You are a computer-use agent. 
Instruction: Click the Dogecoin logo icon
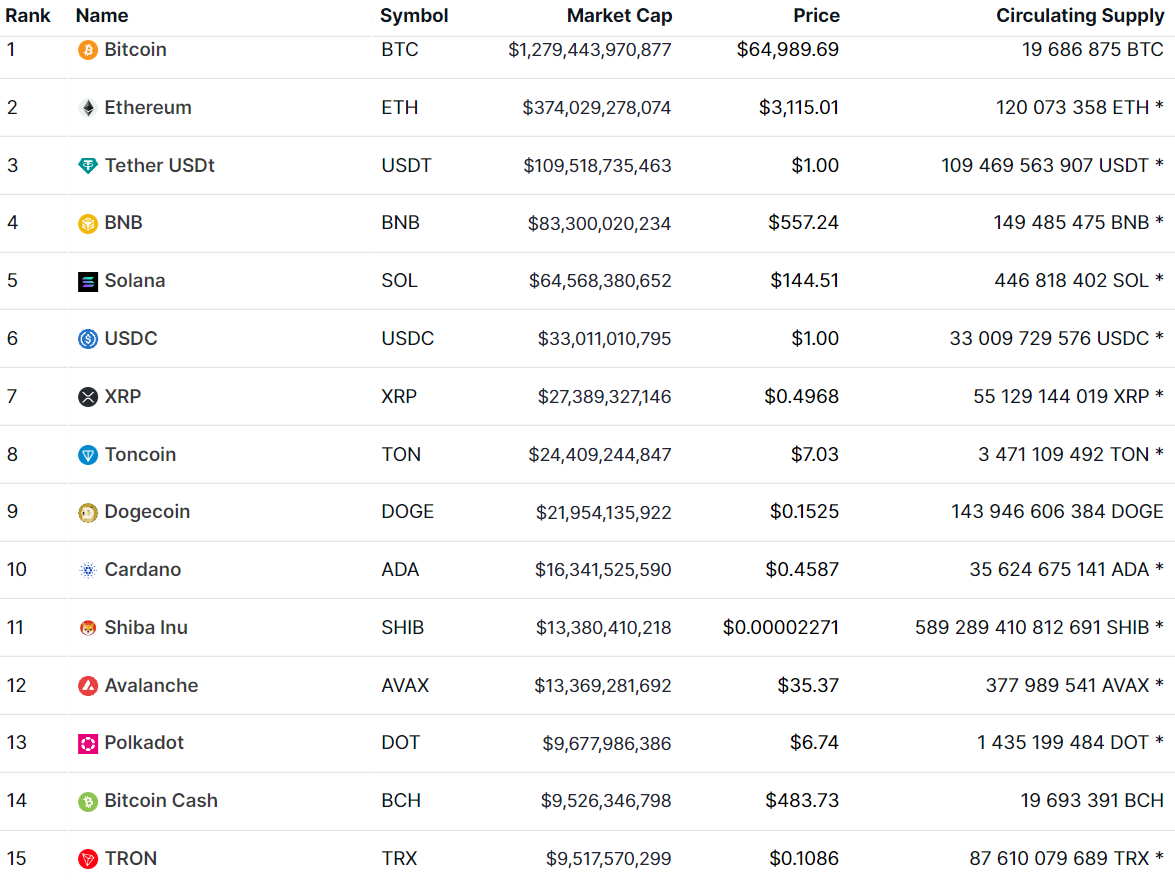coord(88,512)
